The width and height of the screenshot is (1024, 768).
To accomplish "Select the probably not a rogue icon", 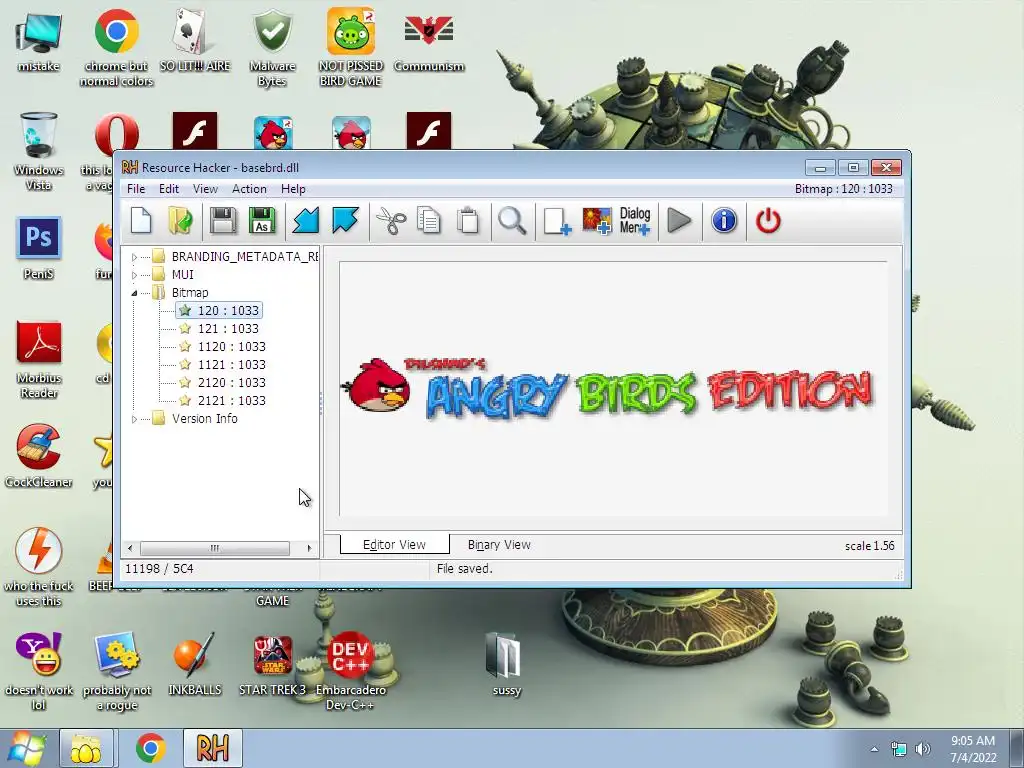I will (117, 671).
